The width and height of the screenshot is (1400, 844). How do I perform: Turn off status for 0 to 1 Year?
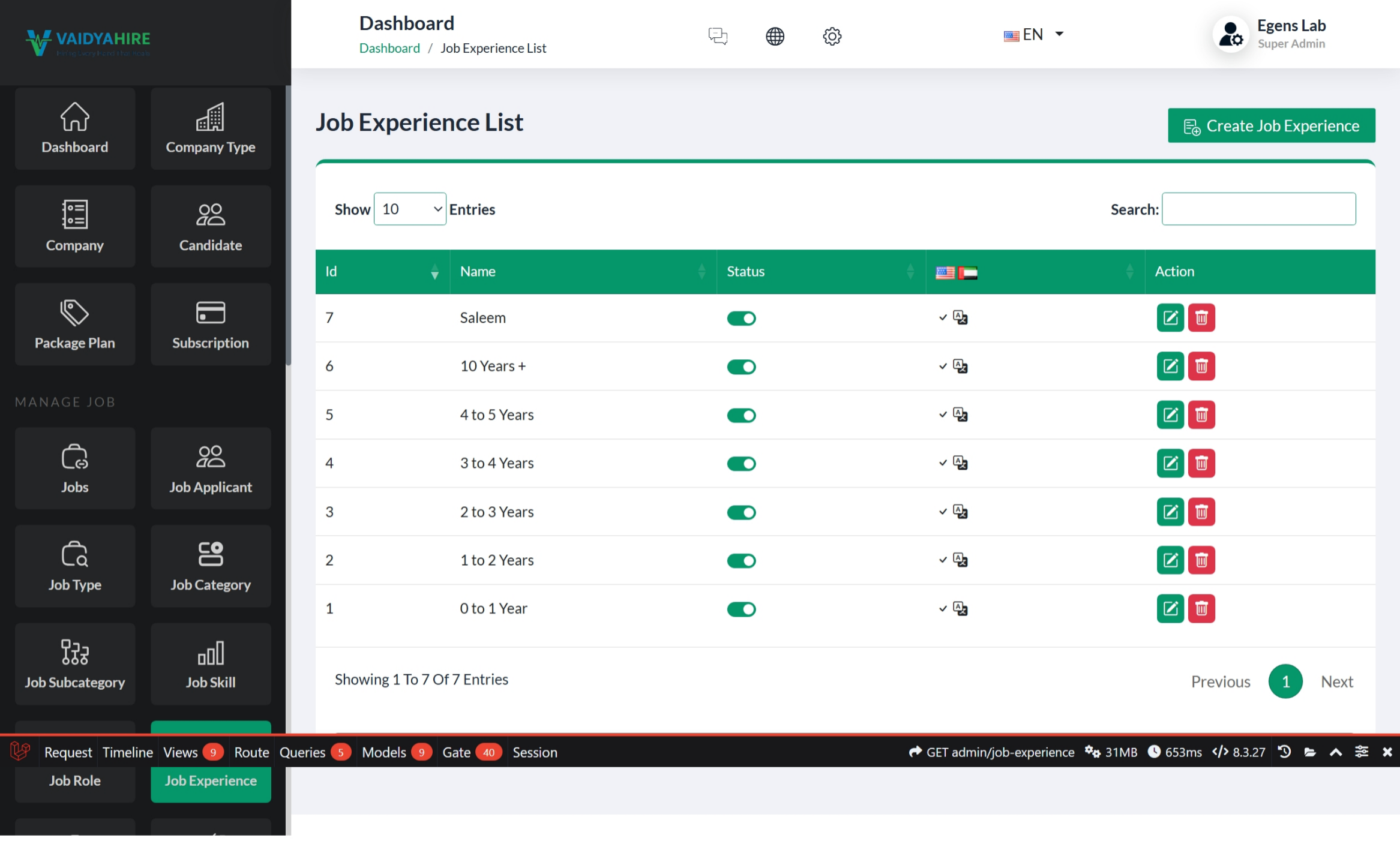(x=741, y=609)
